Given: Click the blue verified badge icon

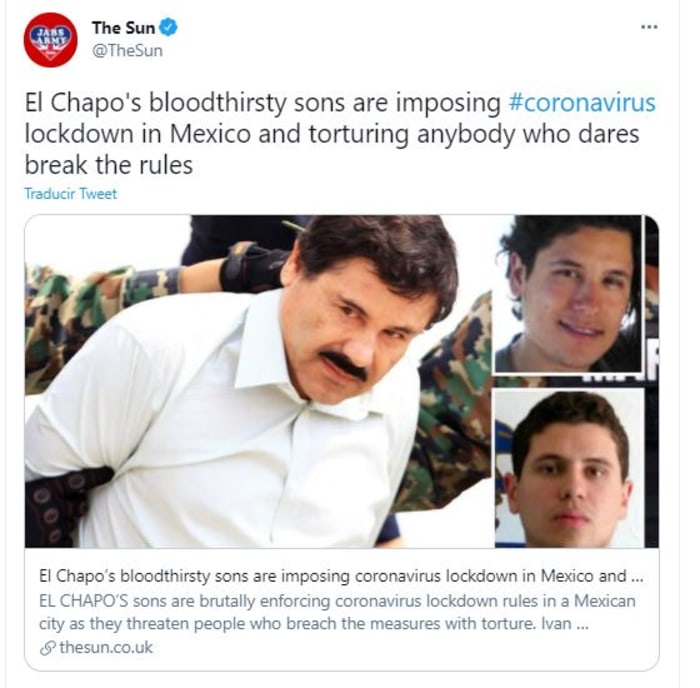Looking at the screenshot, I should 169,28.
